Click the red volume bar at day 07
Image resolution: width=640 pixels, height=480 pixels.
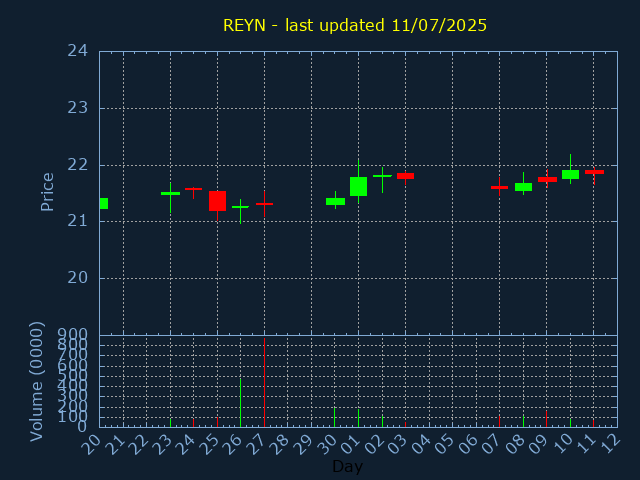coord(499,421)
